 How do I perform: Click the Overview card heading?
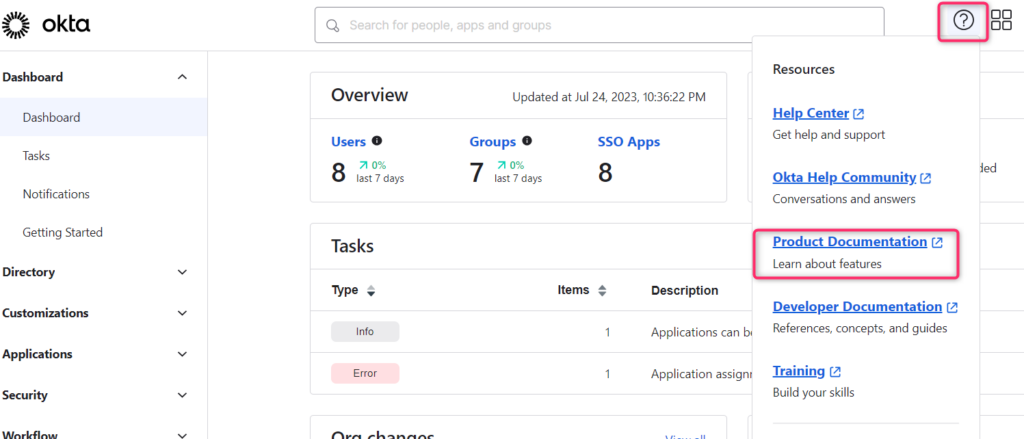tap(370, 95)
